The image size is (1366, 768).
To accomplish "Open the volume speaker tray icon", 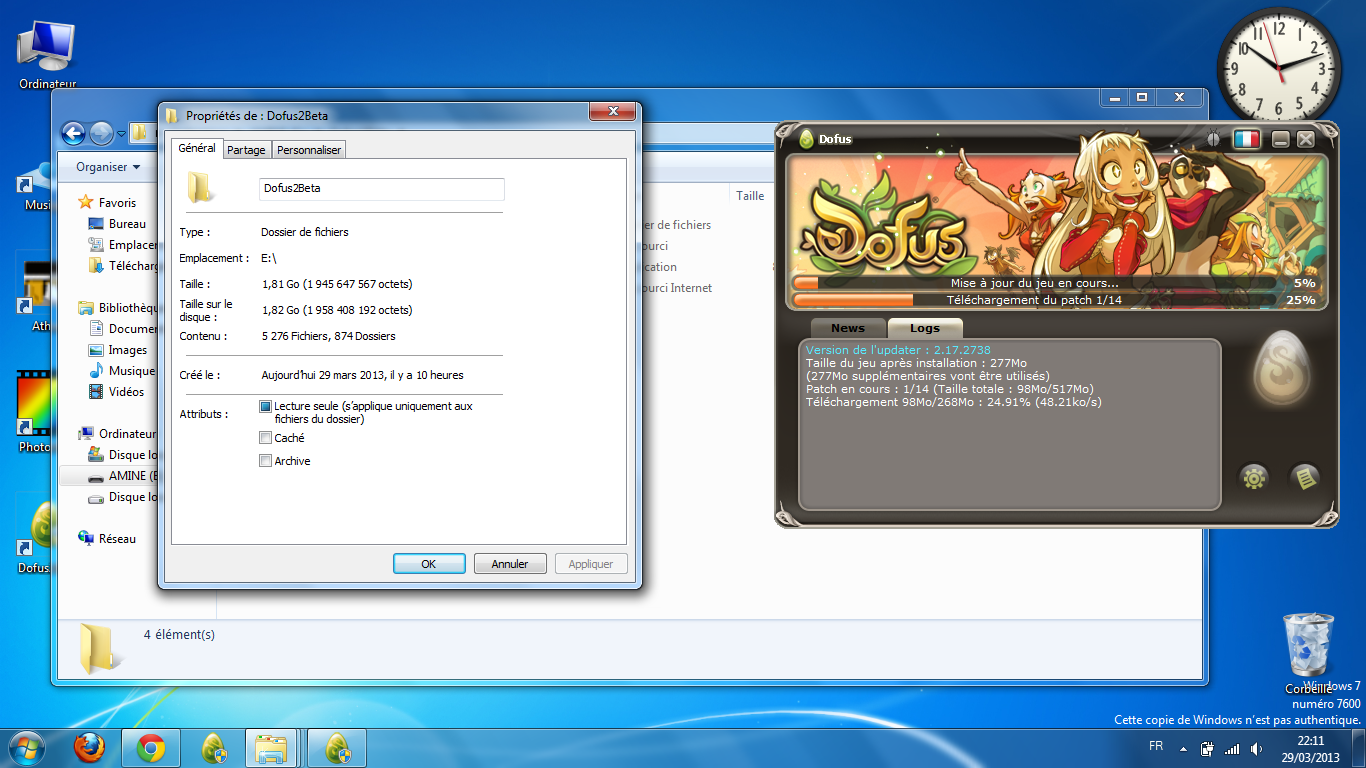I will tap(1255, 748).
